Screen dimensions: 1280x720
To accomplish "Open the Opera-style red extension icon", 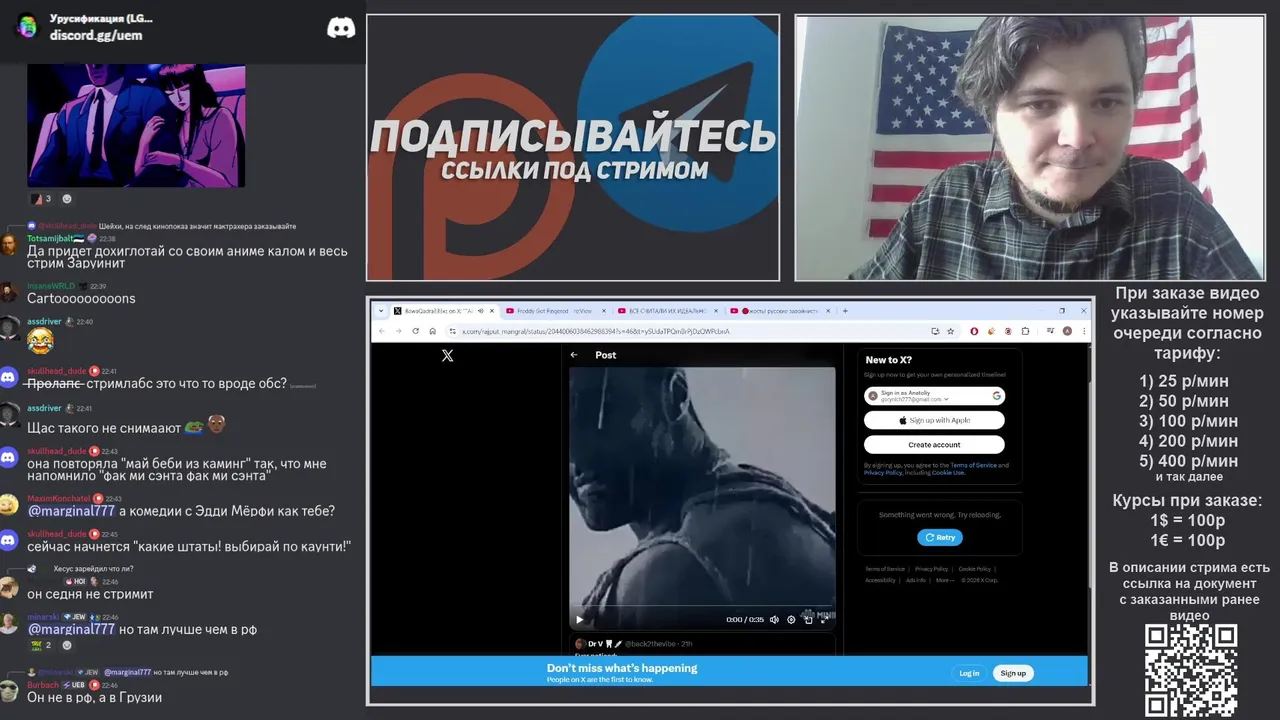I will pos(975,331).
